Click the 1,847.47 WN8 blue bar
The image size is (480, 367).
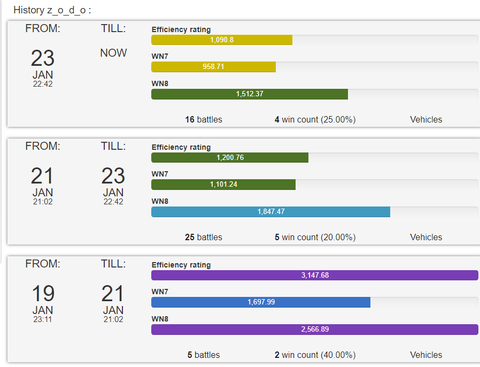[x=271, y=212]
